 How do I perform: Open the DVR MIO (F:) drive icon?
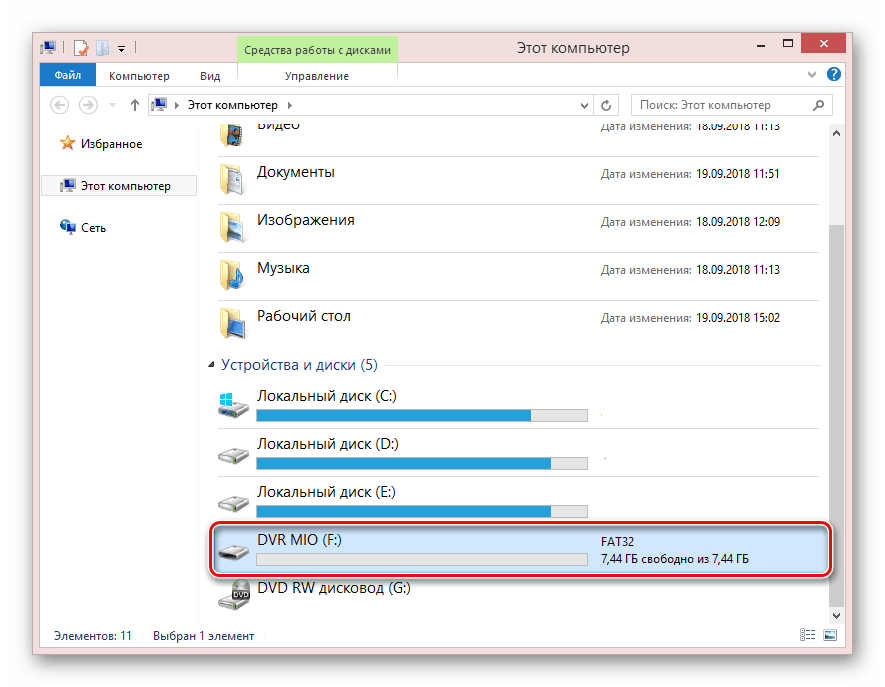tap(233, 550)
